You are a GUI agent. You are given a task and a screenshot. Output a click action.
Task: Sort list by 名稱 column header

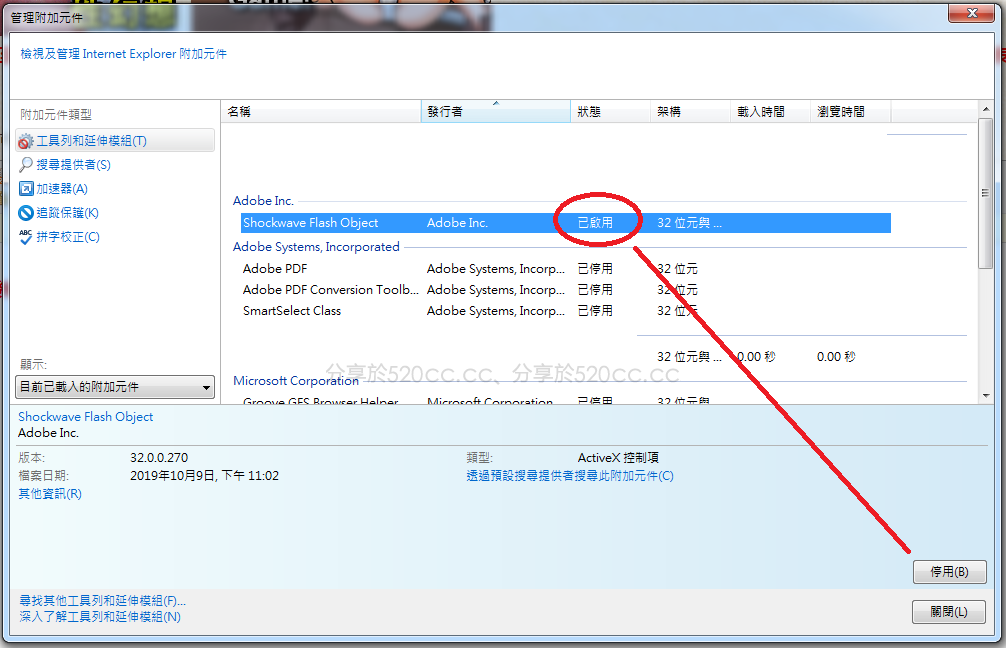pos(321,112)
